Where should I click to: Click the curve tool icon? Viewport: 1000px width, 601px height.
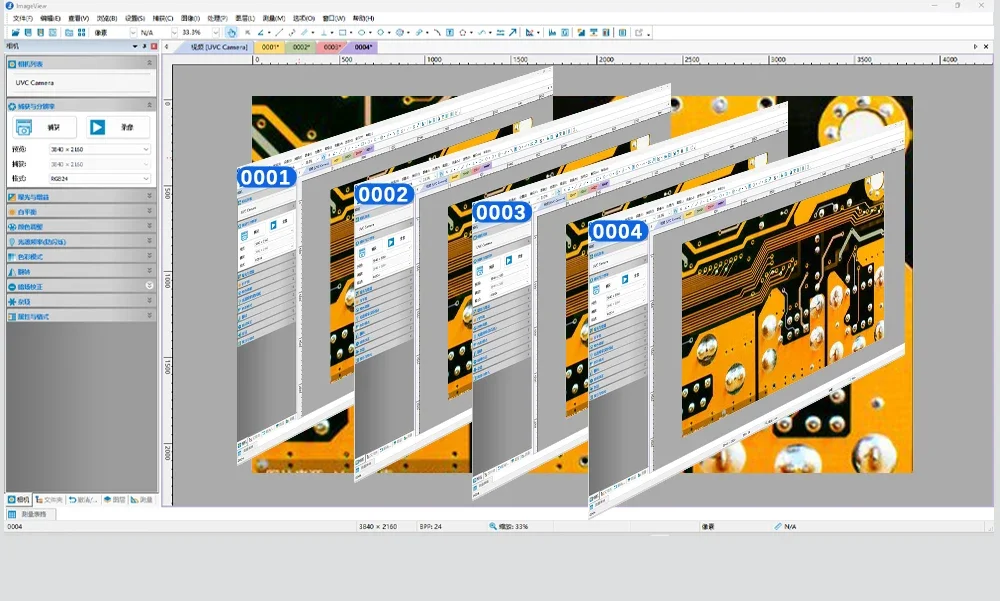[482, 33]
